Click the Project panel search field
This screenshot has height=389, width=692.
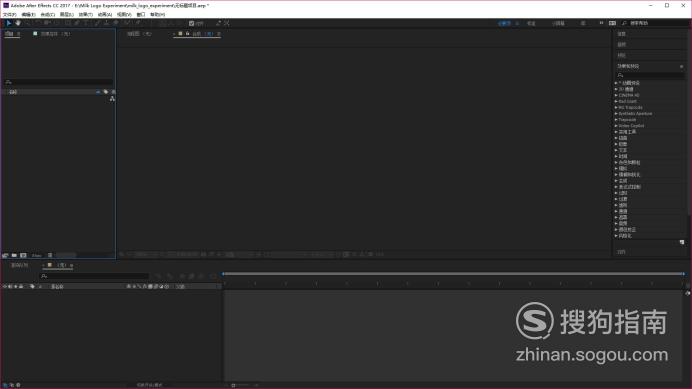pyautogui.click(x=58, y=82)
